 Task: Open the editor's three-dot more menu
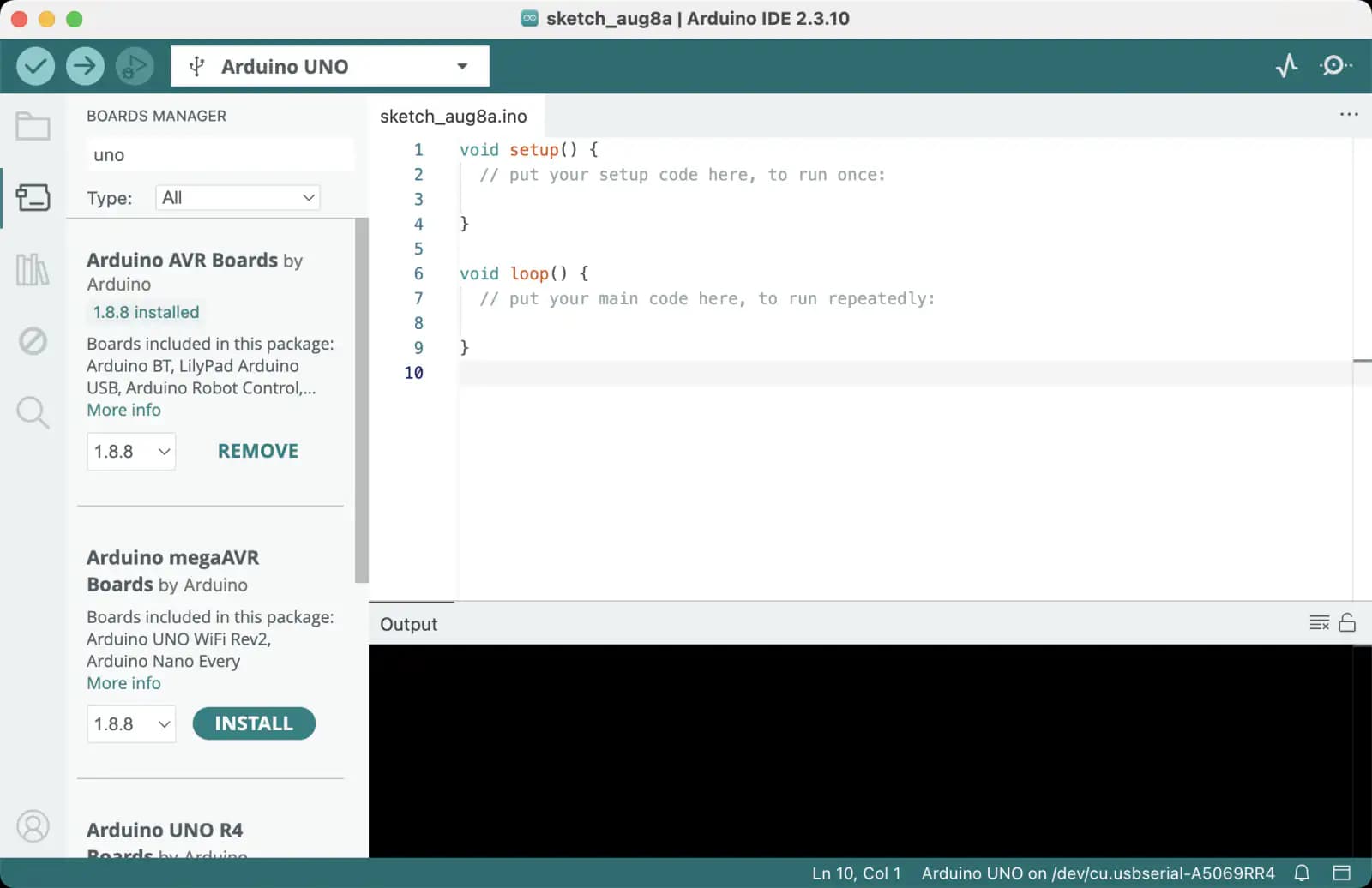[1349, 115]
